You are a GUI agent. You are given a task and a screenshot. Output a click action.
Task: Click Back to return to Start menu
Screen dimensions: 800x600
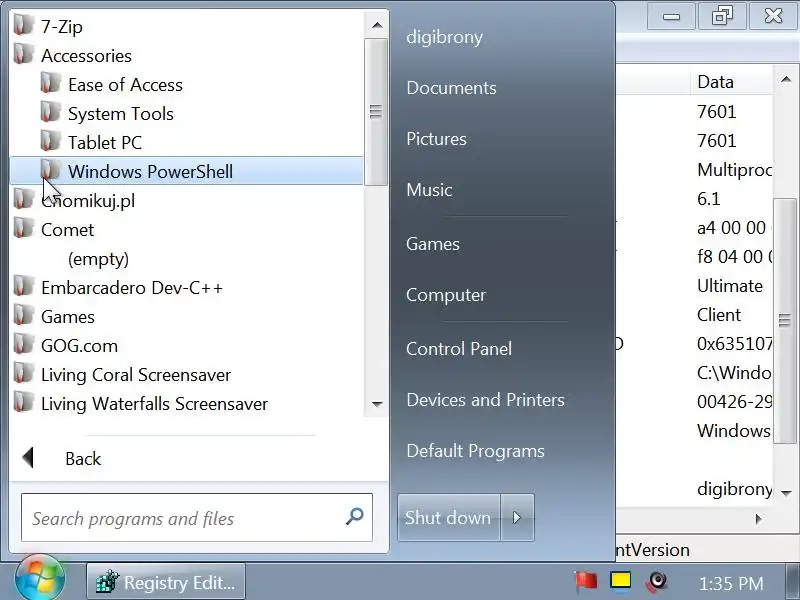coord(83,459)
